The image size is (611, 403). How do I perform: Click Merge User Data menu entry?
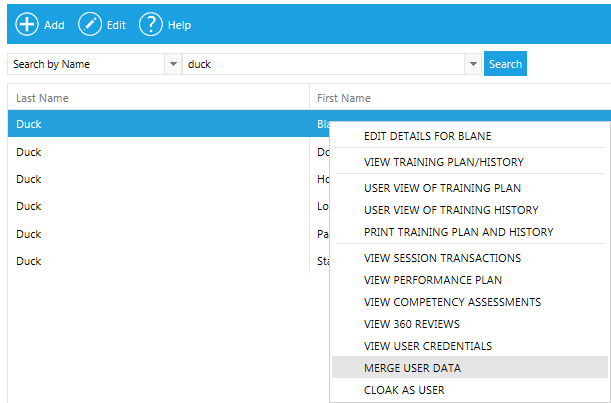pos(413,368)
